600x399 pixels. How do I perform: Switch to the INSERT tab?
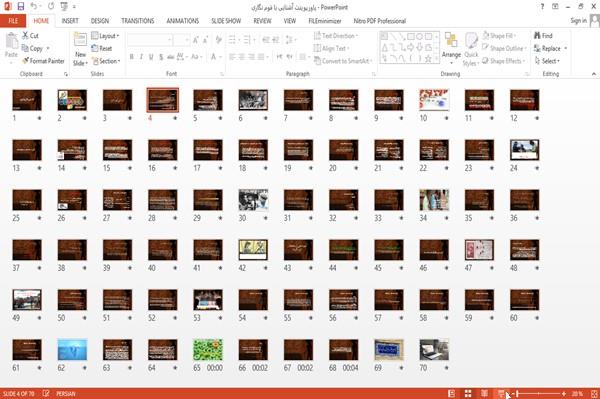pyautogui.click(x=70, y=21)
